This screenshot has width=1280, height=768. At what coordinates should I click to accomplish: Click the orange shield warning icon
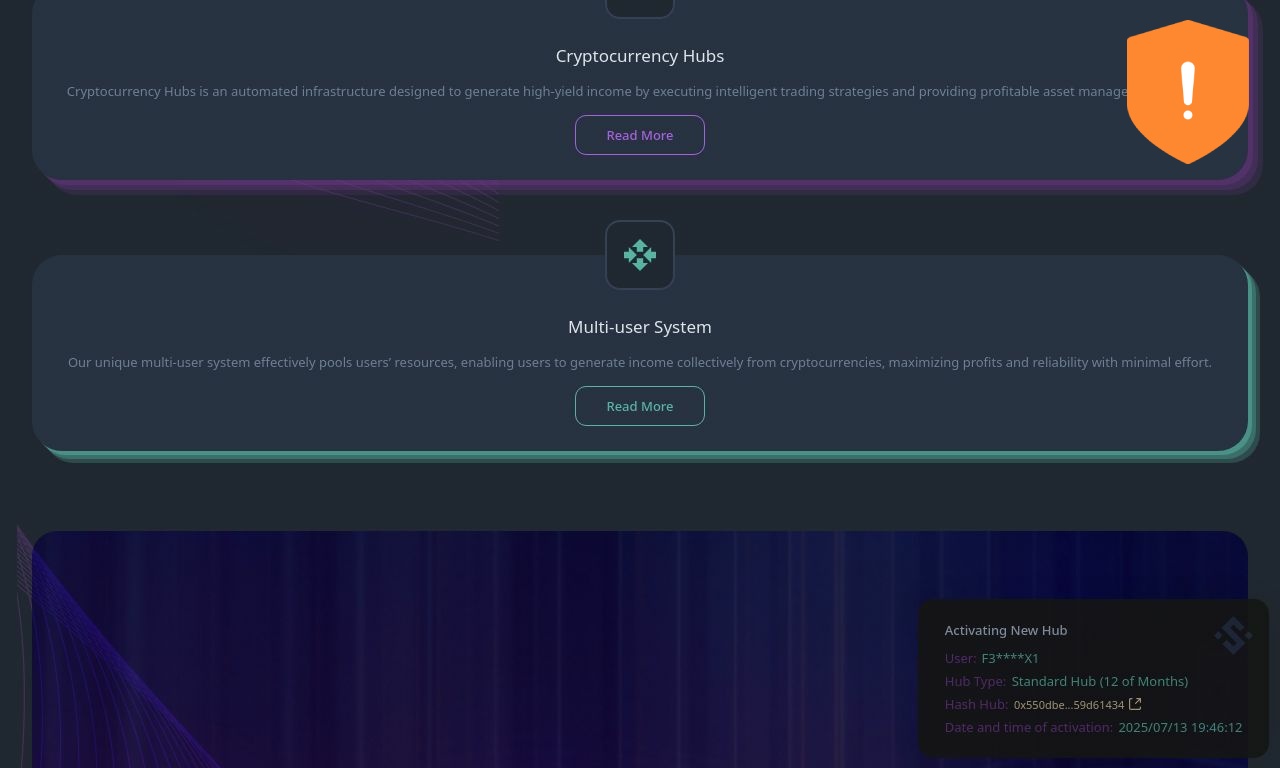click(1188, 92)
